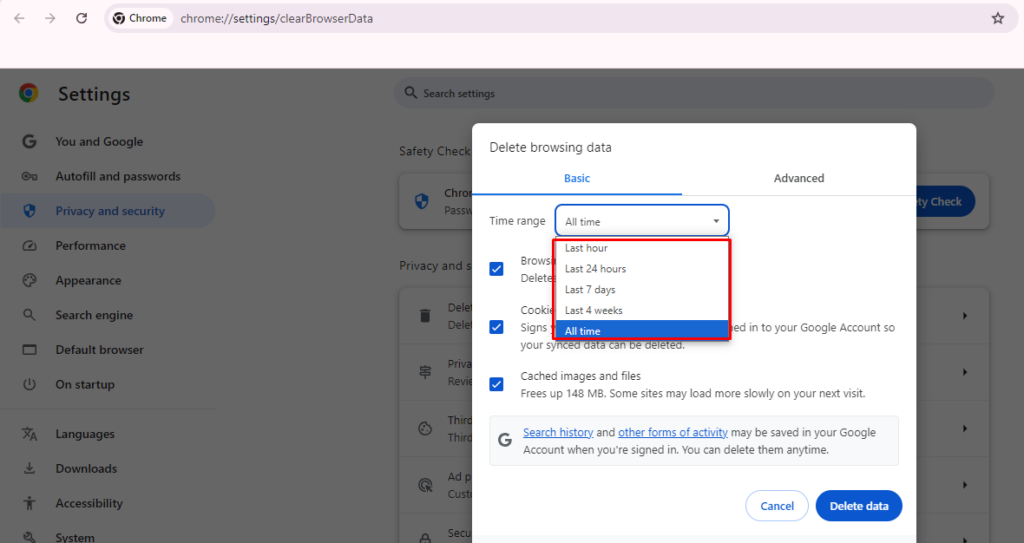
Task: Cancel the Delete browsing data dialog
Action: [x=776, y=506]
